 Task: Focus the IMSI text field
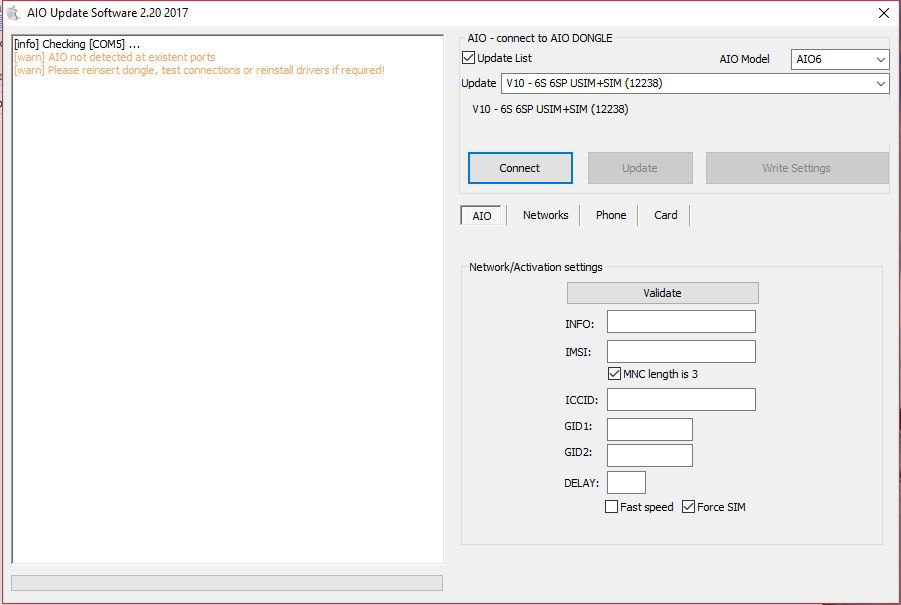681,352
